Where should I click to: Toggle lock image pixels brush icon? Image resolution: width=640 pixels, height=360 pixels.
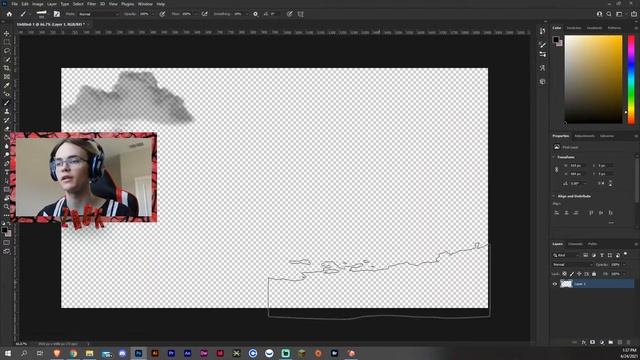pyautogui.click(x=572, y=274)
